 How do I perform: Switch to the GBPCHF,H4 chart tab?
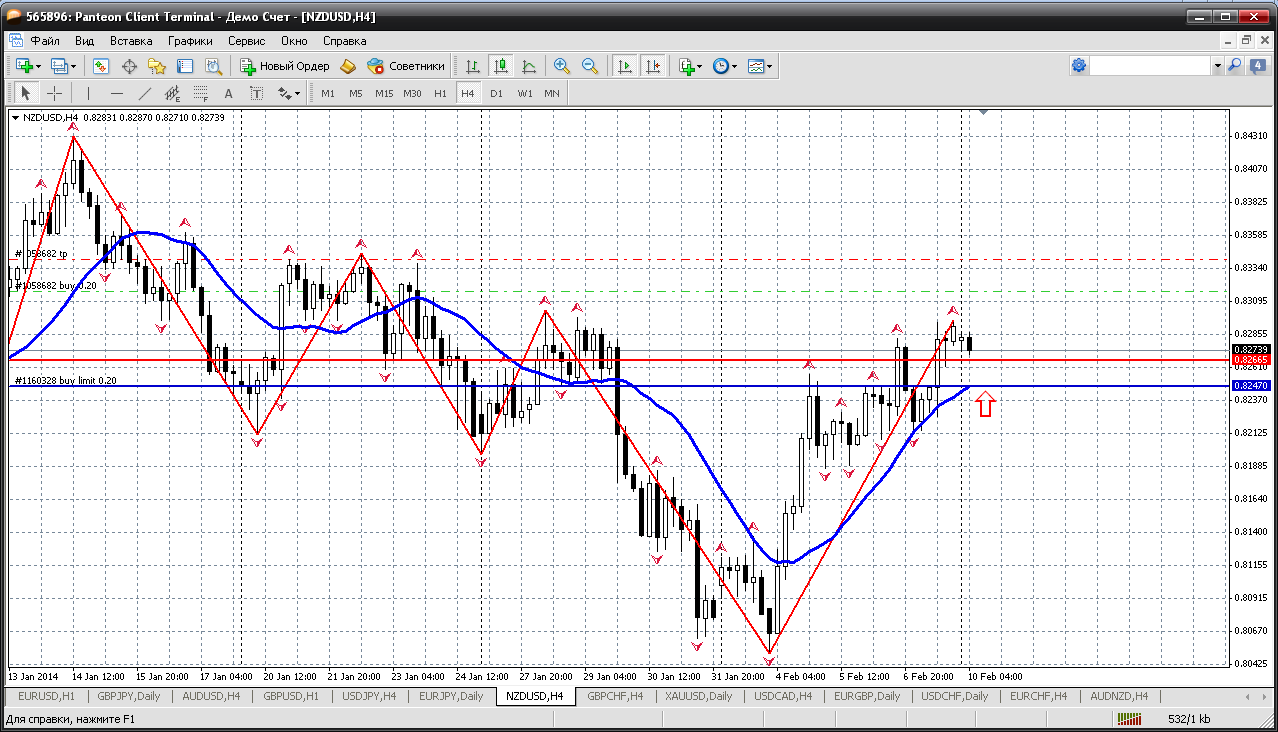coord(615,696)
